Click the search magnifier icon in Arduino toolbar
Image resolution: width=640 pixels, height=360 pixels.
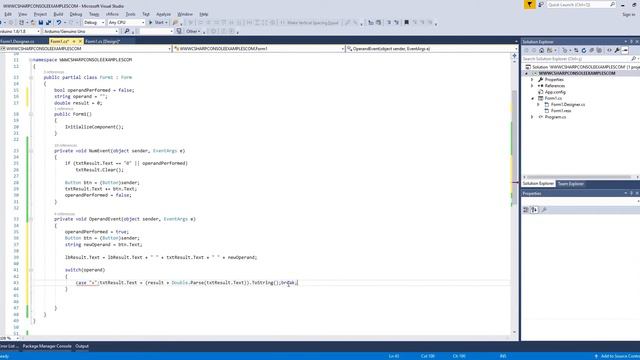pyautogui.click(x=127, y=31)
